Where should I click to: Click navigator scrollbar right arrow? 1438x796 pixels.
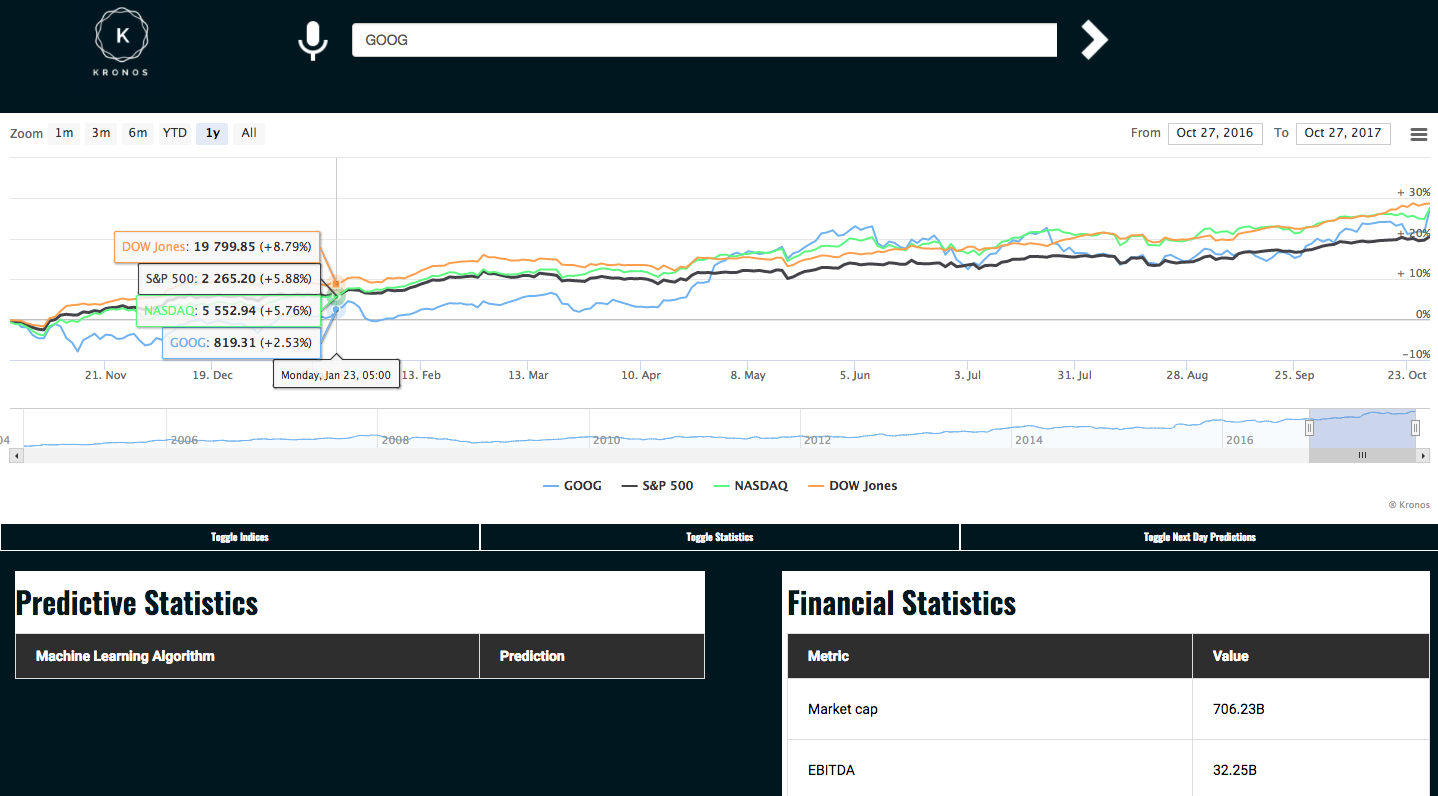pyautogui.click(x=1423, y=455)
